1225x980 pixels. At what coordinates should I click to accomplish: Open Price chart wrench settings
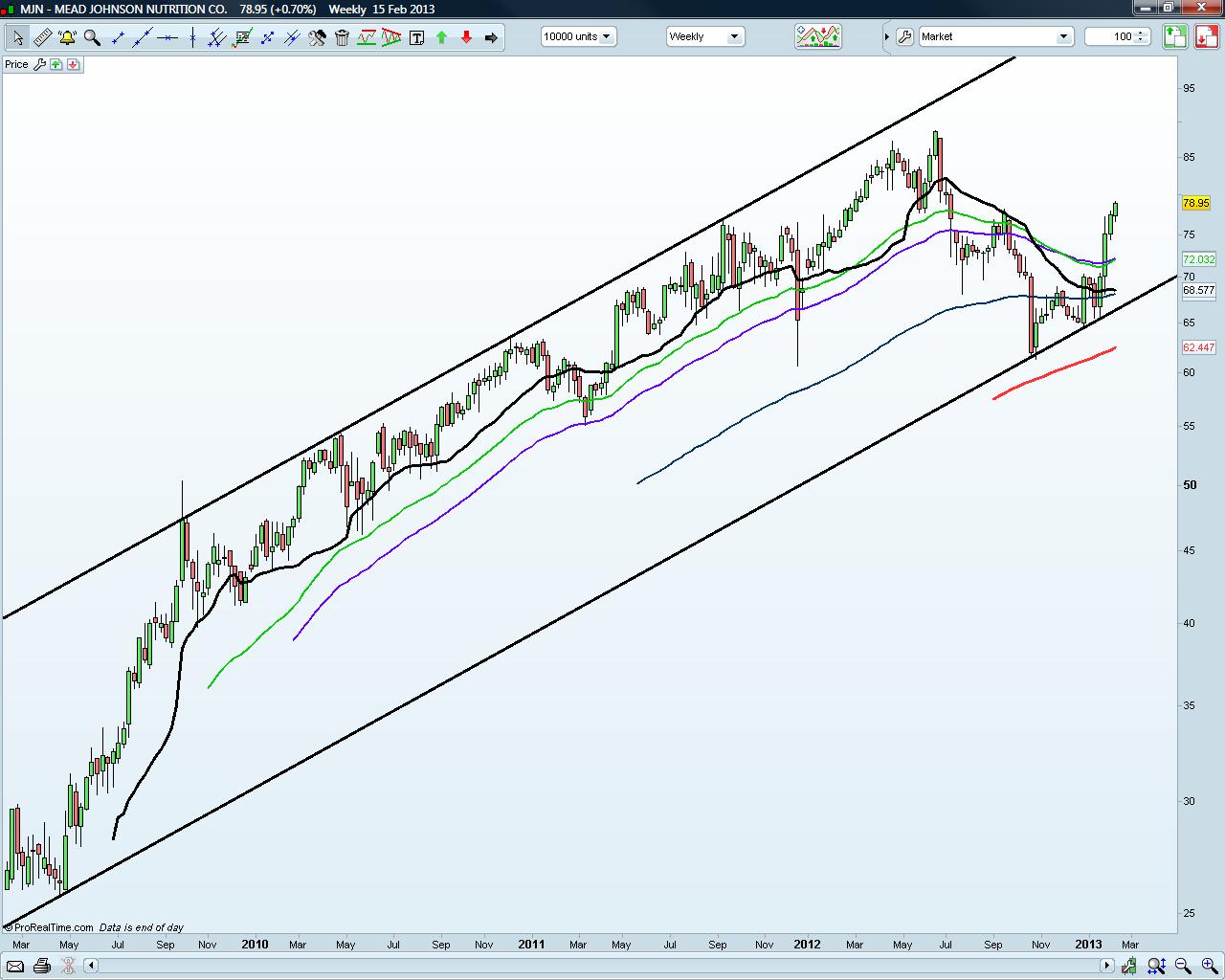(x=39, y=64)
